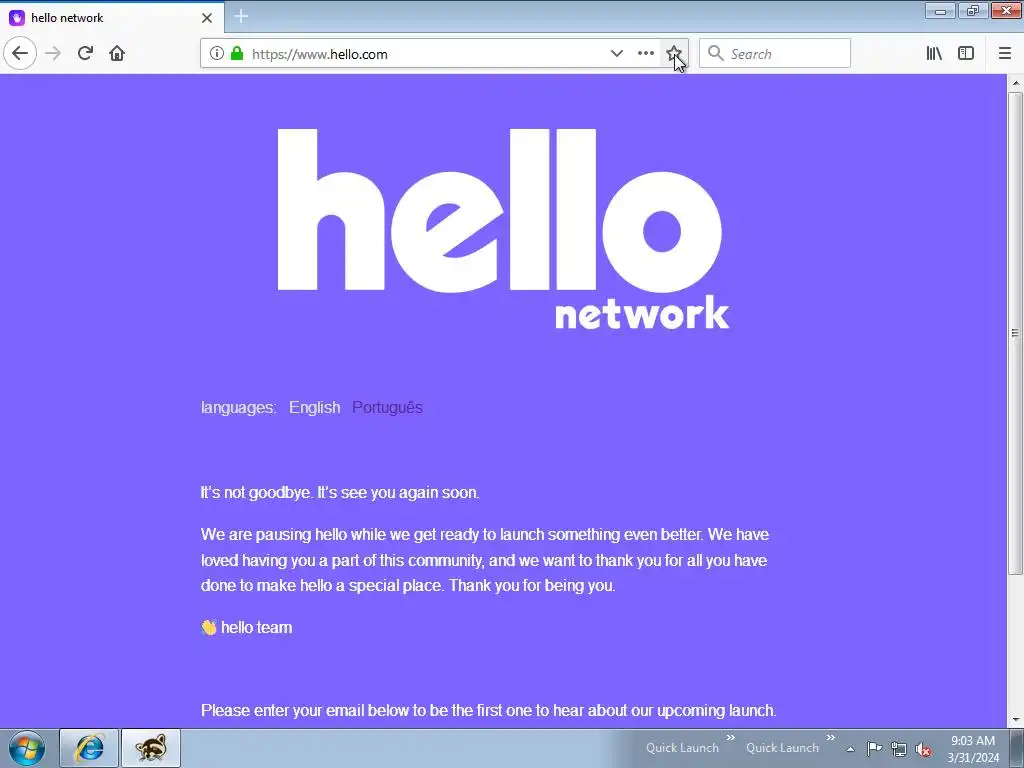Expand the first Quick Launch toolbar chevron

click(731, 738)
